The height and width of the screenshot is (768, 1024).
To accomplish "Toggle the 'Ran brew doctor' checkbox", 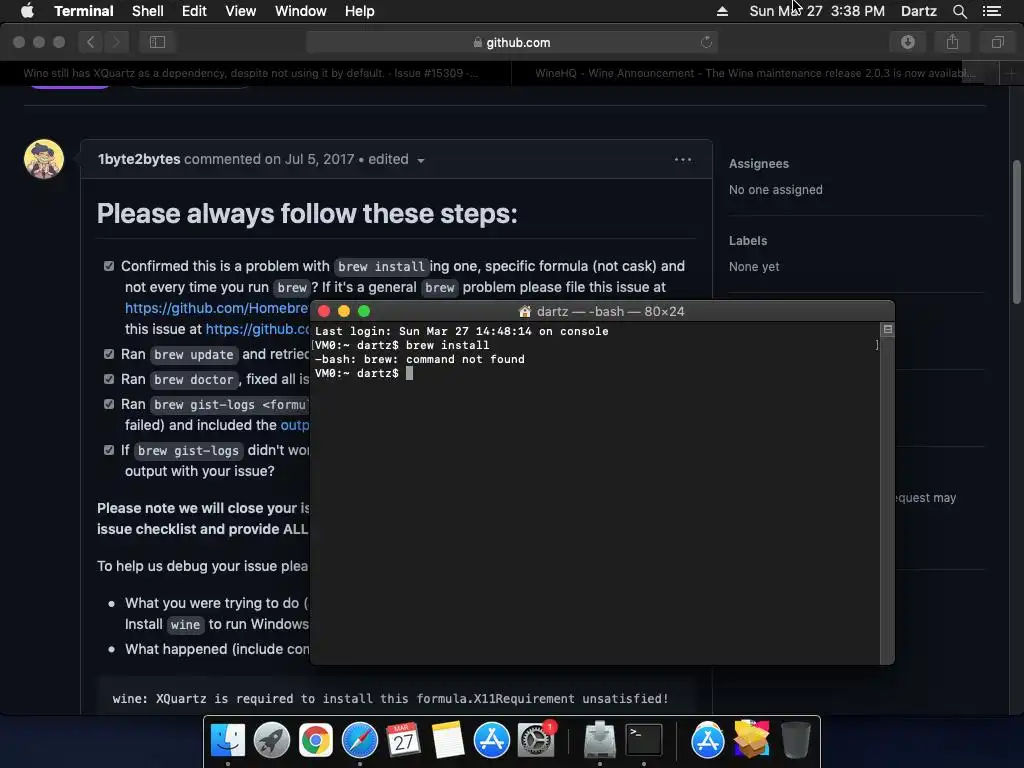I will 109,379.
